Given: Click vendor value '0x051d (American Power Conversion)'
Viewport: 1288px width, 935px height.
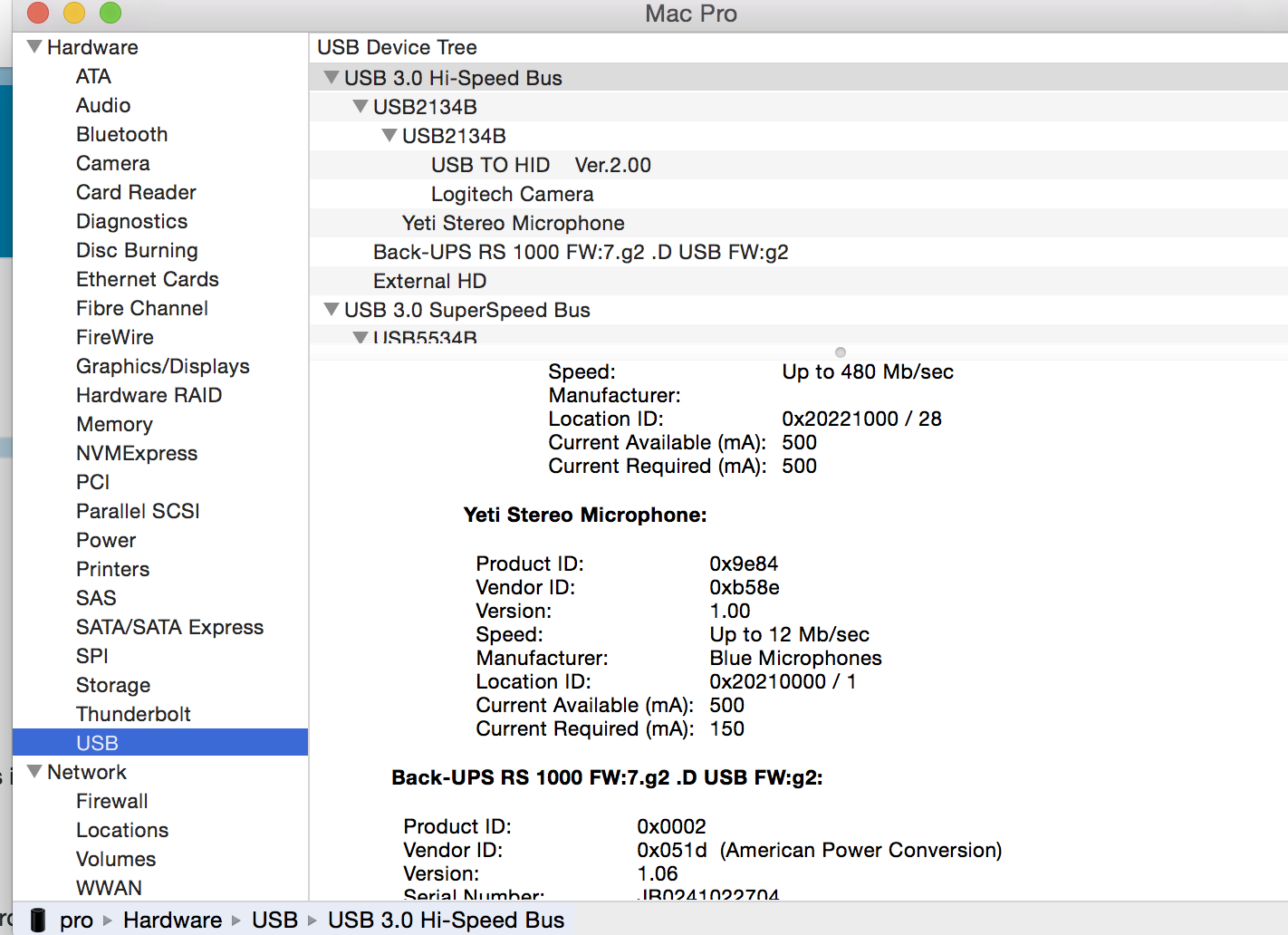Looking at the screenshot, I should tap(820, 850).
